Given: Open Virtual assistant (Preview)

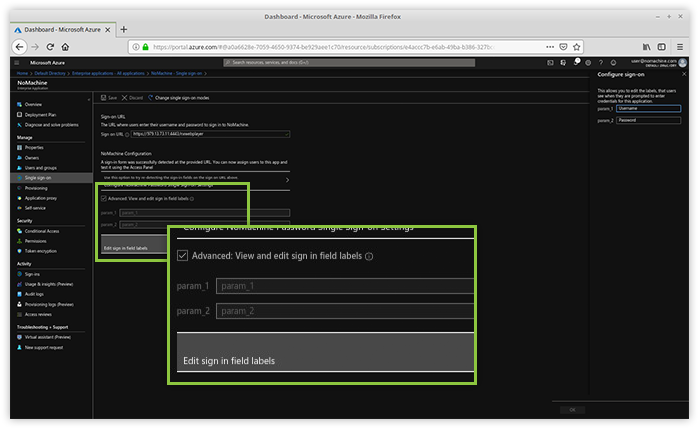Looking at the screenshot, I should pos(50,337).
